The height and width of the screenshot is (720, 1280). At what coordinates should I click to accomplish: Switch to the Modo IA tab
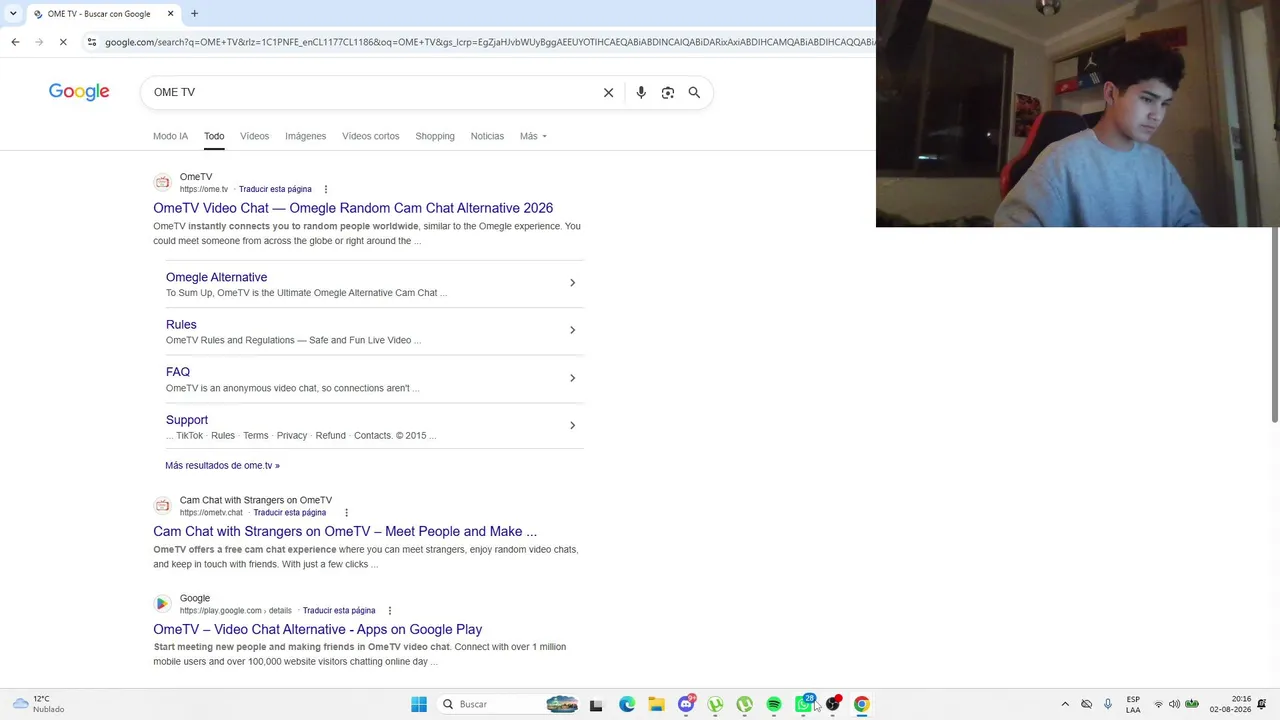tap(170, 136)
